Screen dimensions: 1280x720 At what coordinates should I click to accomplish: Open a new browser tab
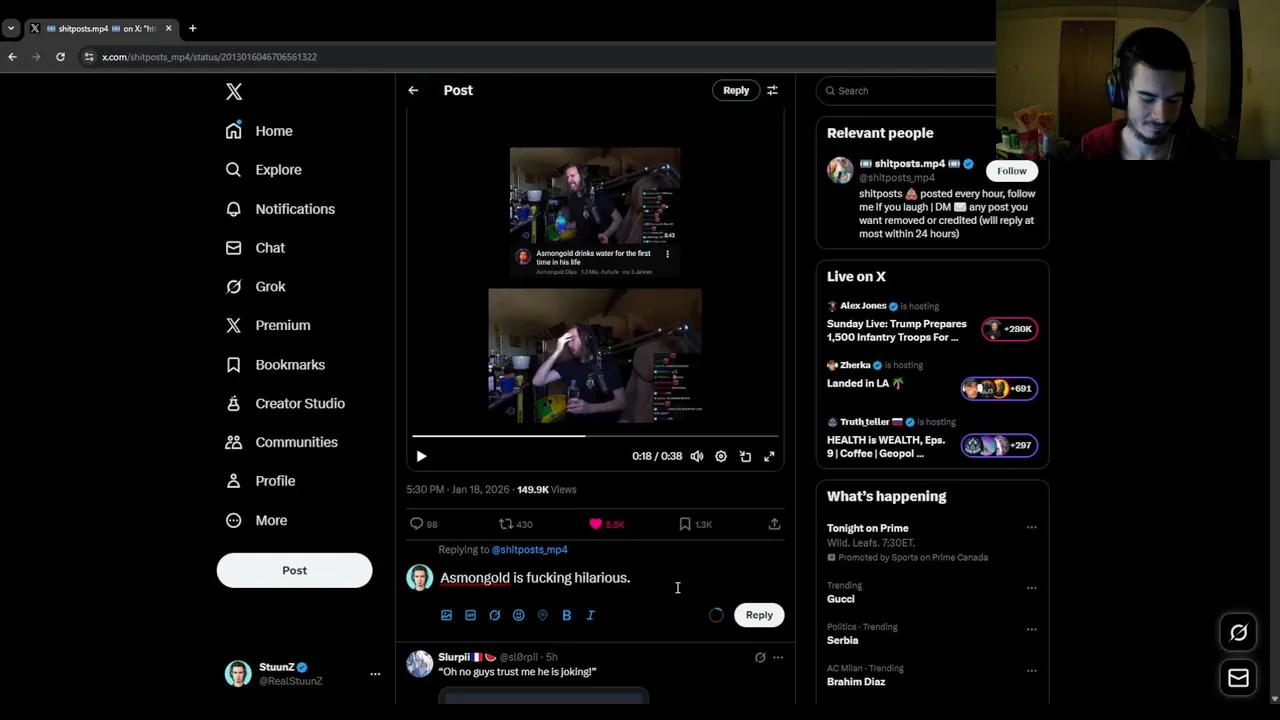(x=192, y=28)
